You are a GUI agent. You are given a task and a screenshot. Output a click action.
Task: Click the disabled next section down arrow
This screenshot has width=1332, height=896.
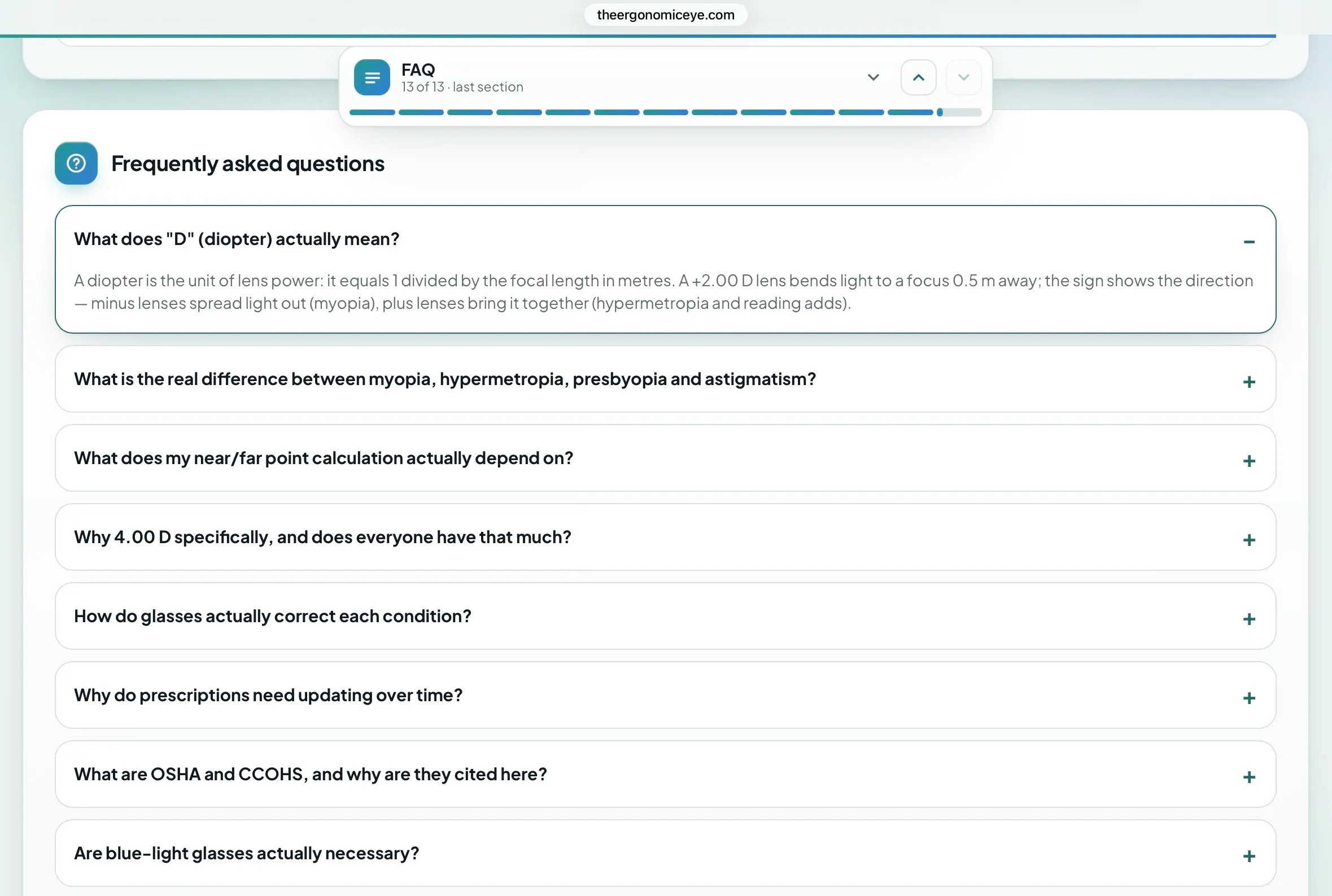(963, 77)
